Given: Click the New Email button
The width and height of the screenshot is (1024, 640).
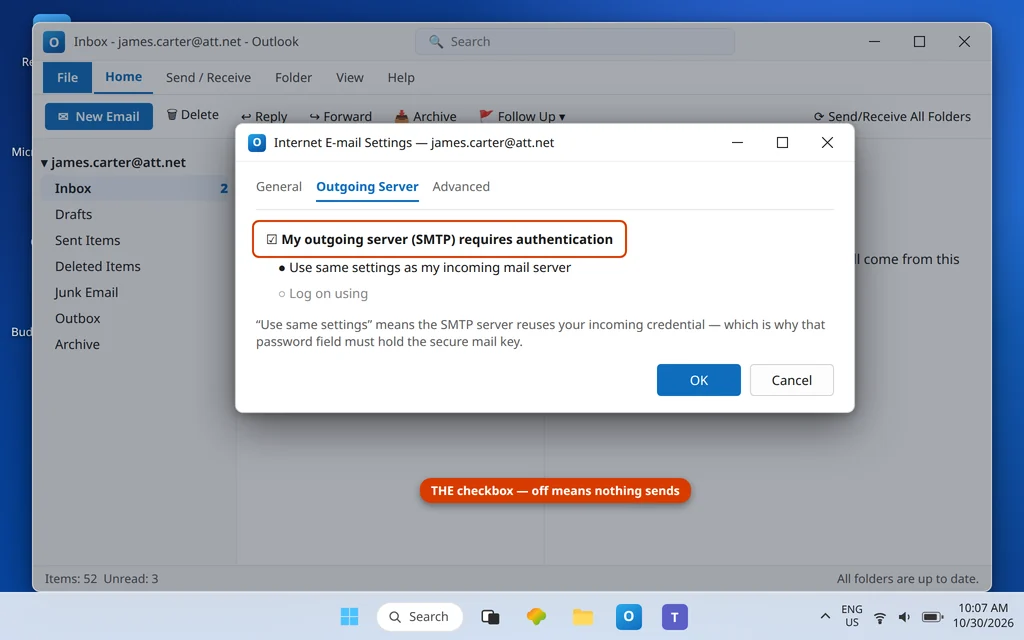Looking at the screenshot, I should 99,116.
